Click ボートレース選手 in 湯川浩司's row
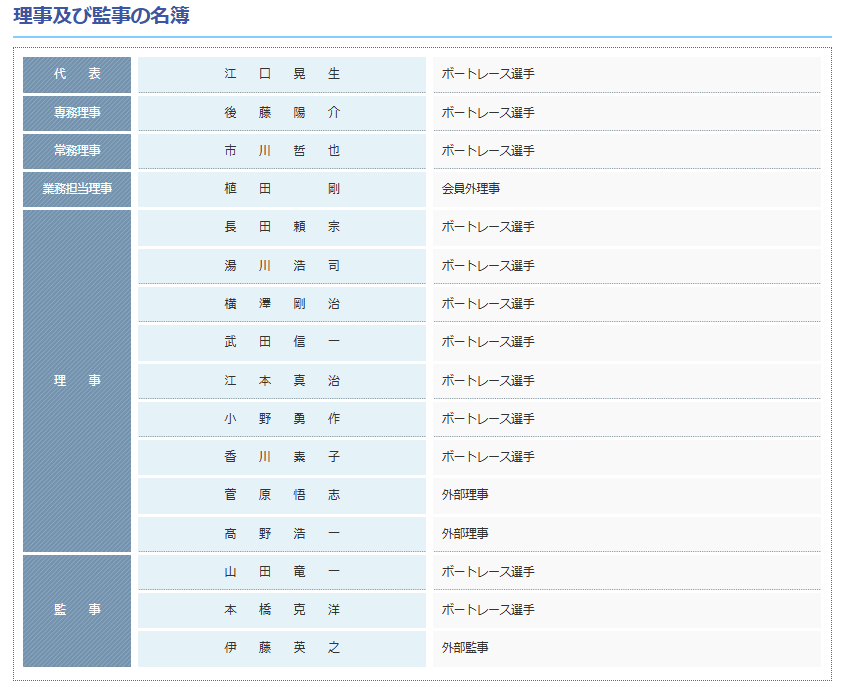 click(x=488, y=266)
